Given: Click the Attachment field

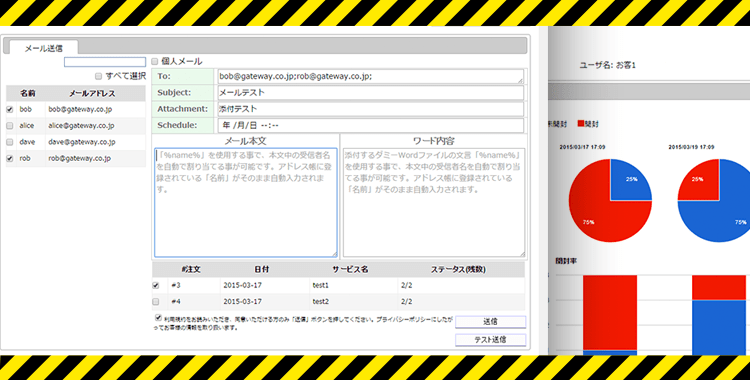Looking at the screenshot, I should click(370, 109).
